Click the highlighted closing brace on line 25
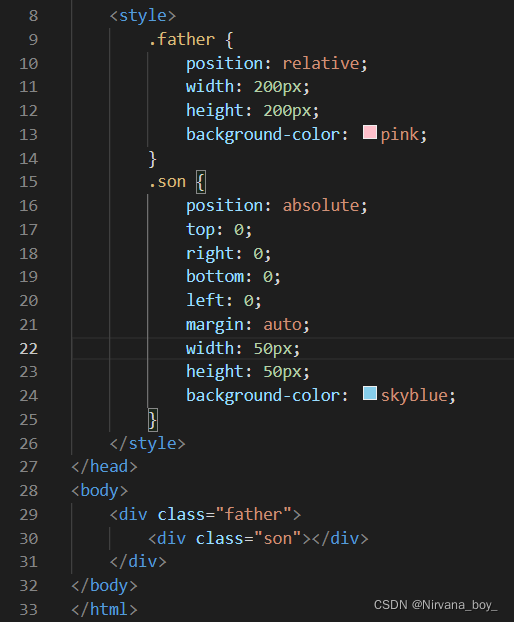514x622 pixels. pyautogui.click(x=153, y=420)
